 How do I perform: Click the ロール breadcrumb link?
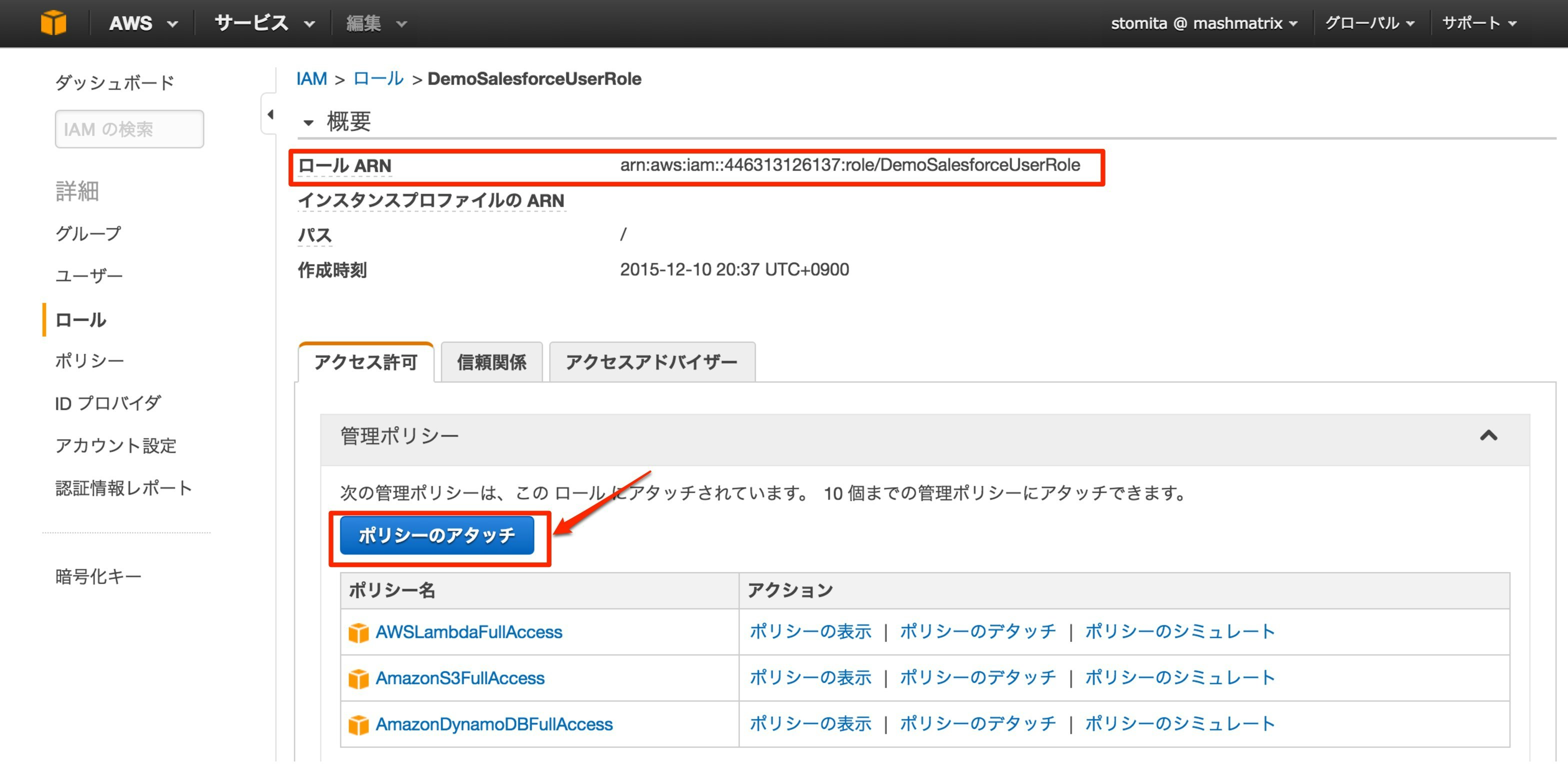click(378, 79)
